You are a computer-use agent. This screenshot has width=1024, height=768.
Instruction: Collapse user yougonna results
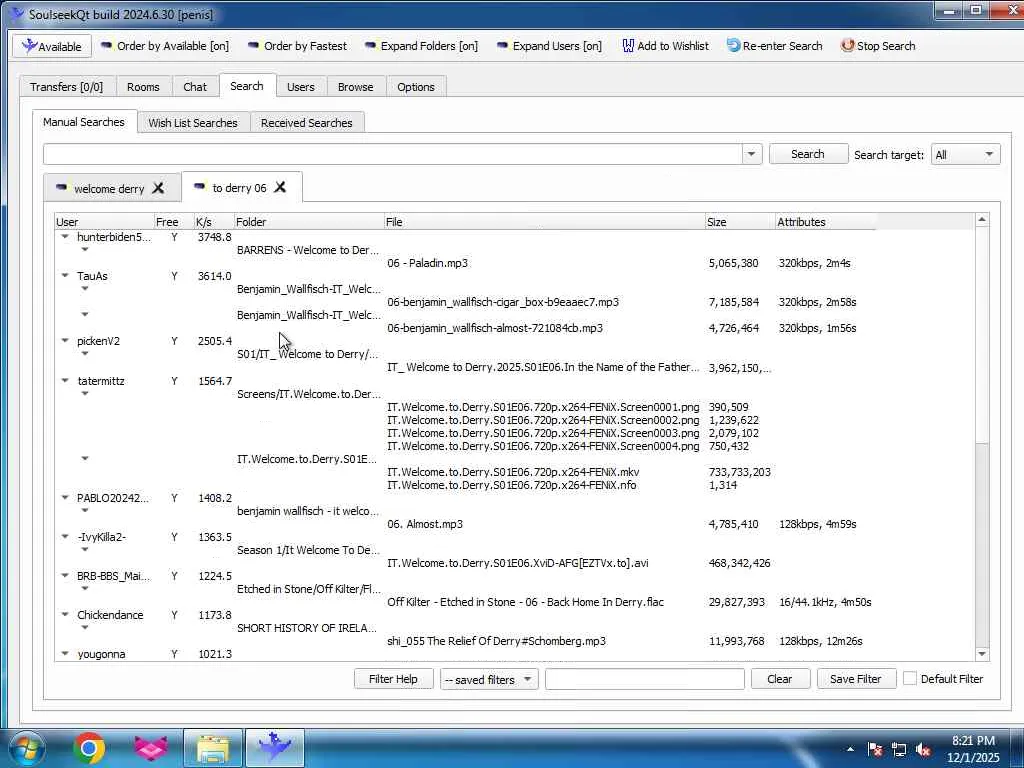(65, 654)
